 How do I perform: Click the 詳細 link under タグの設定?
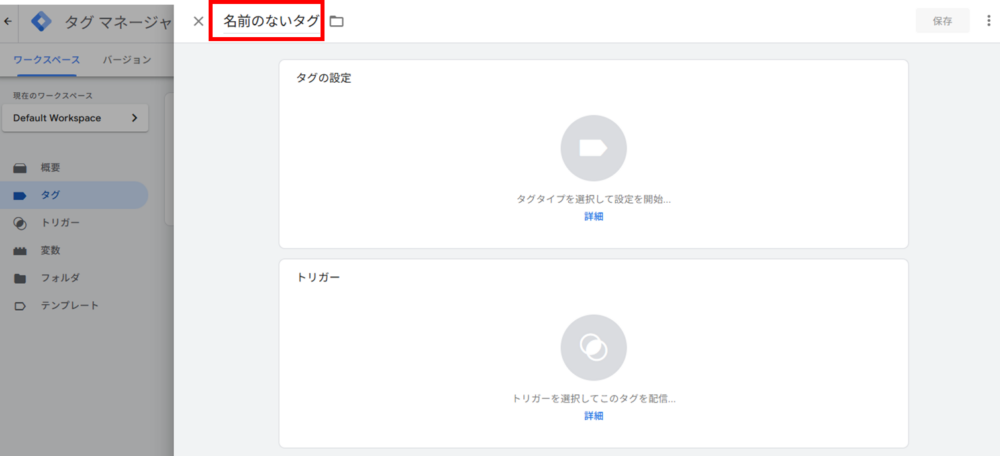click(x=594, y=217)
